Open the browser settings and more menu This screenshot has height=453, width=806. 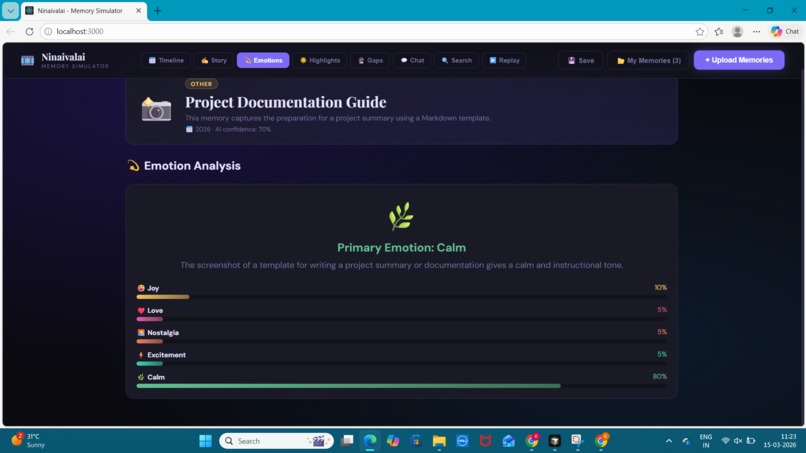pyautogui.click(x=756, y=31)
